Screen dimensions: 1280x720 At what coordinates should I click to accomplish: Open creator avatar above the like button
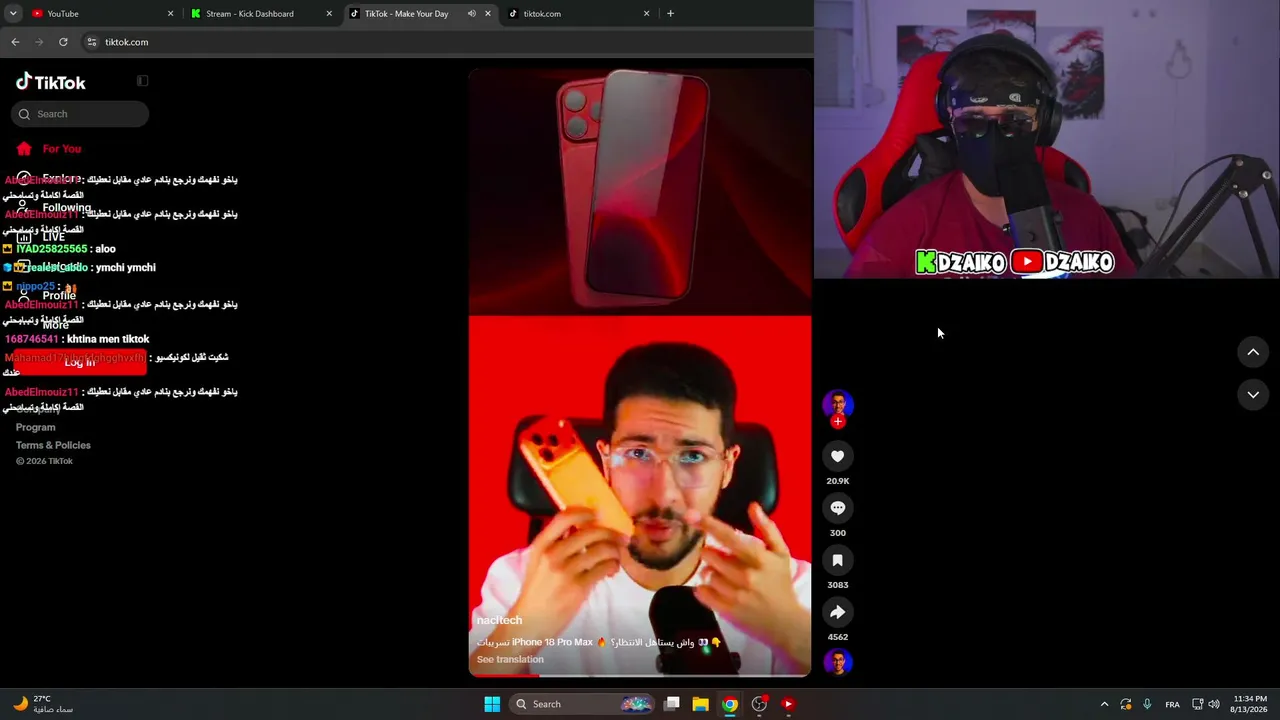(838, 404)
